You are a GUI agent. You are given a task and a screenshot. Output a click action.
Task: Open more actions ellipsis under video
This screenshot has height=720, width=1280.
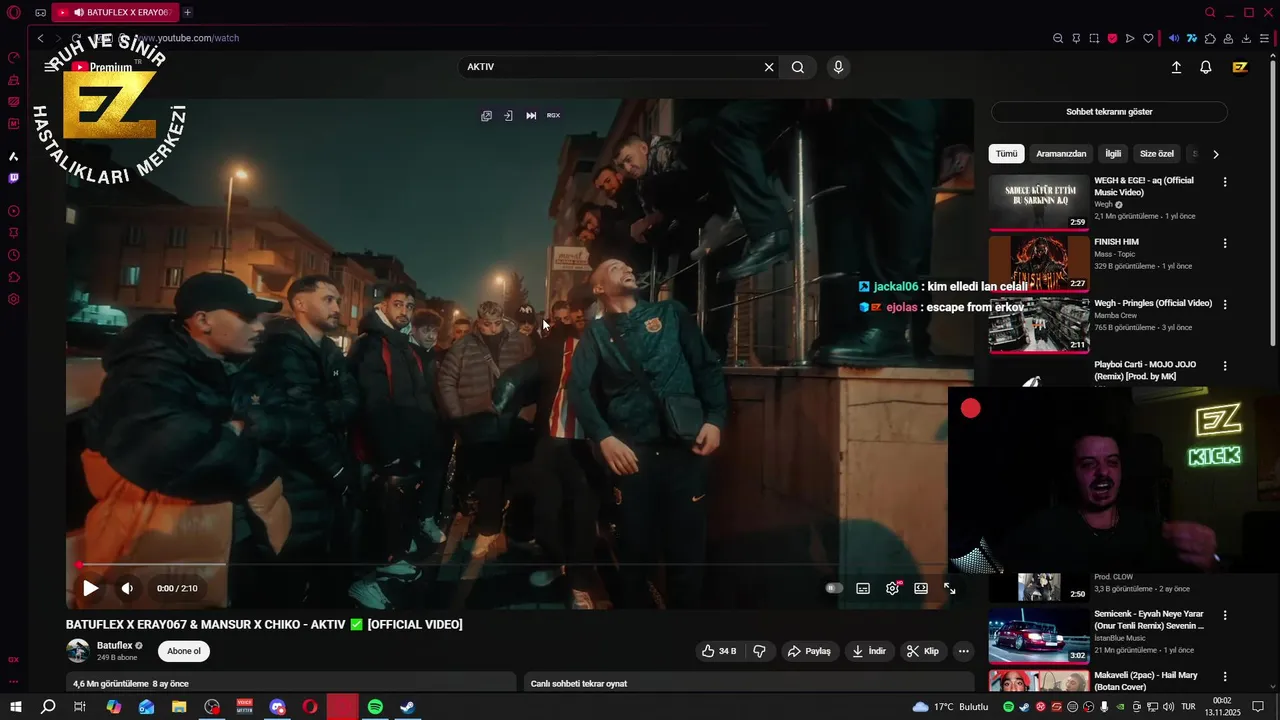[x=963, y=651]
